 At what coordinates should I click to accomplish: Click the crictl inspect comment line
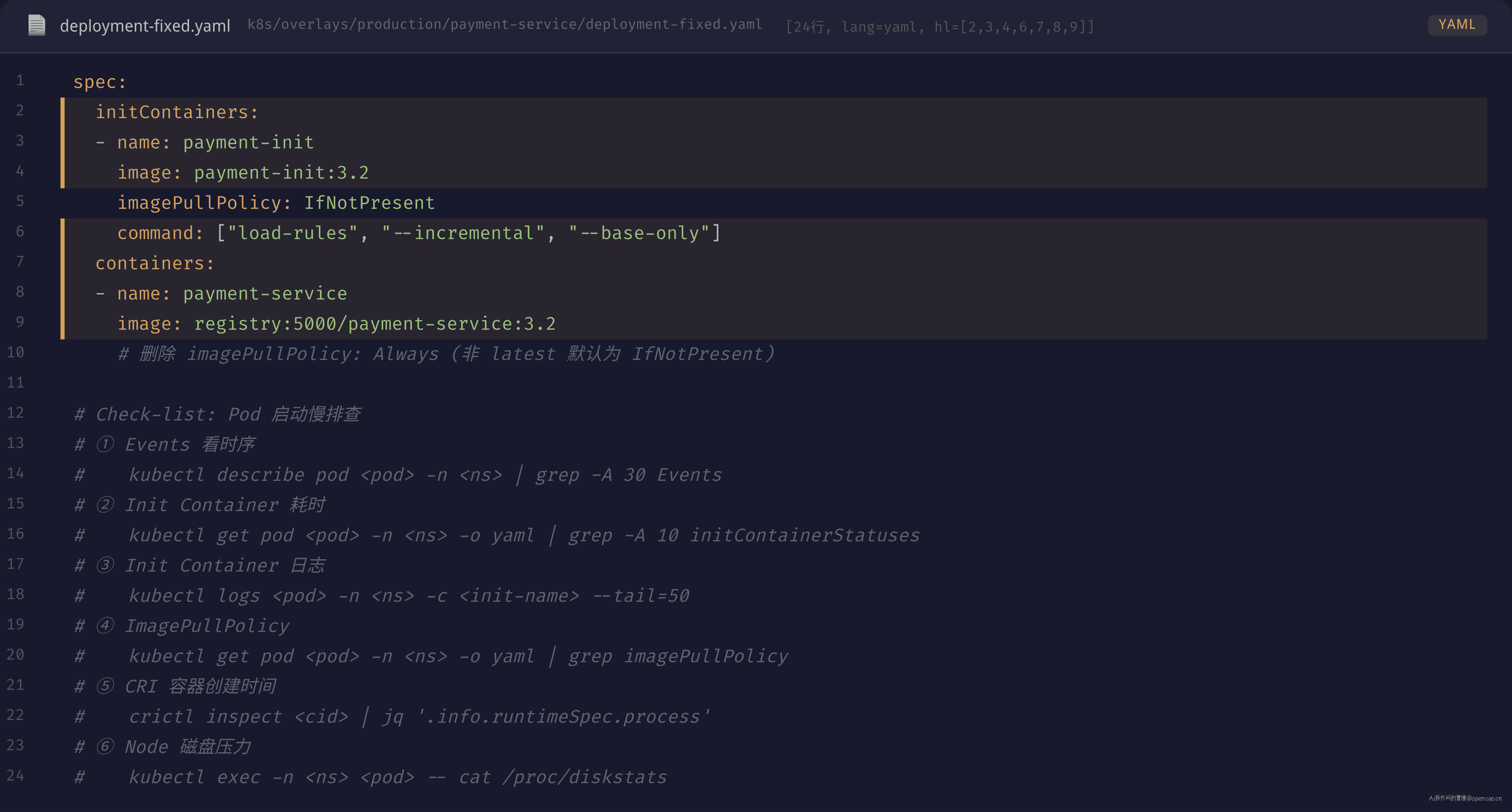[392, 717]
